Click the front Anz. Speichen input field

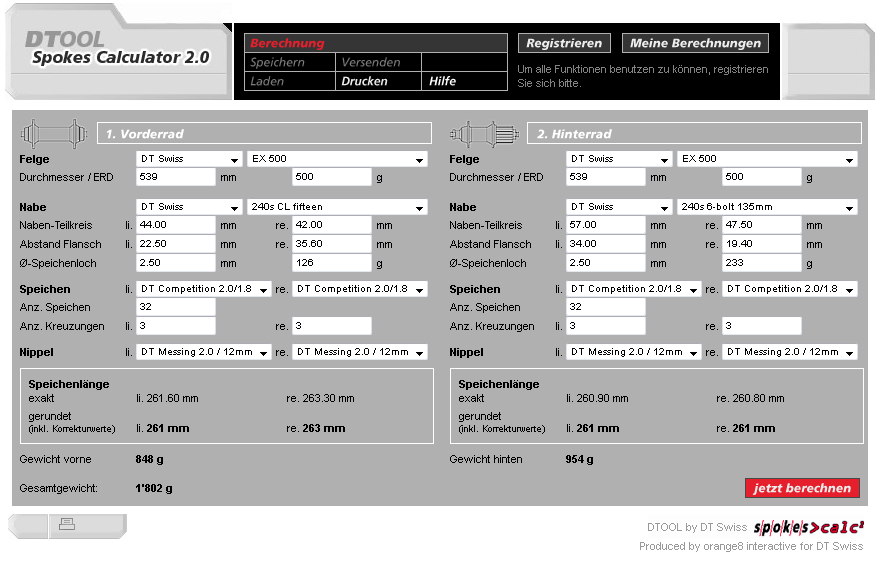coord(175,307)
